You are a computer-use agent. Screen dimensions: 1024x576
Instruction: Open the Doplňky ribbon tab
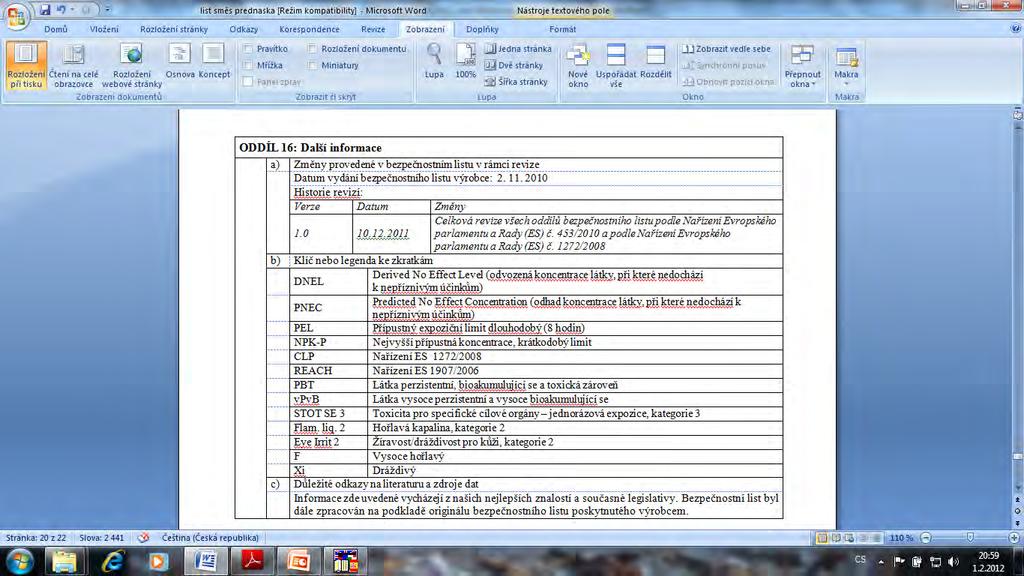[482, 29]
